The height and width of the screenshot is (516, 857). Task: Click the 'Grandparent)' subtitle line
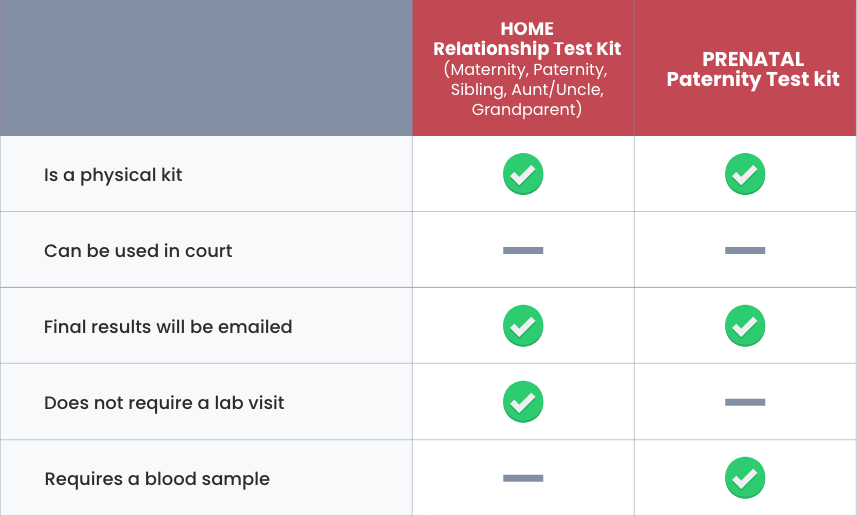pyautogui.click(x=527, y=110)
